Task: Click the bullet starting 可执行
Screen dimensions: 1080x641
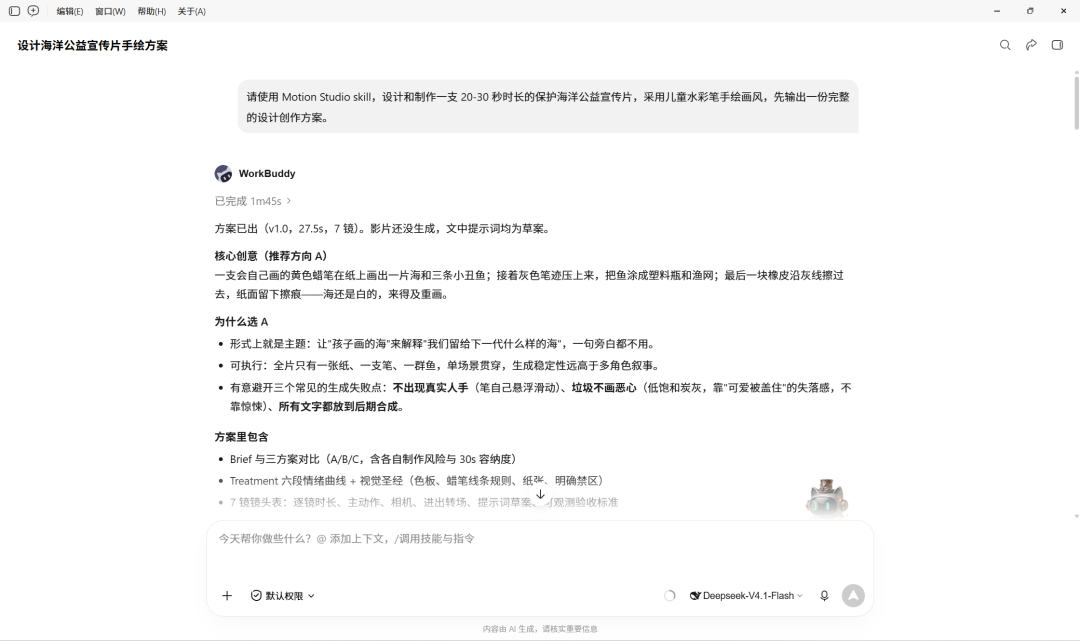Action: click(x=446, y=366)
